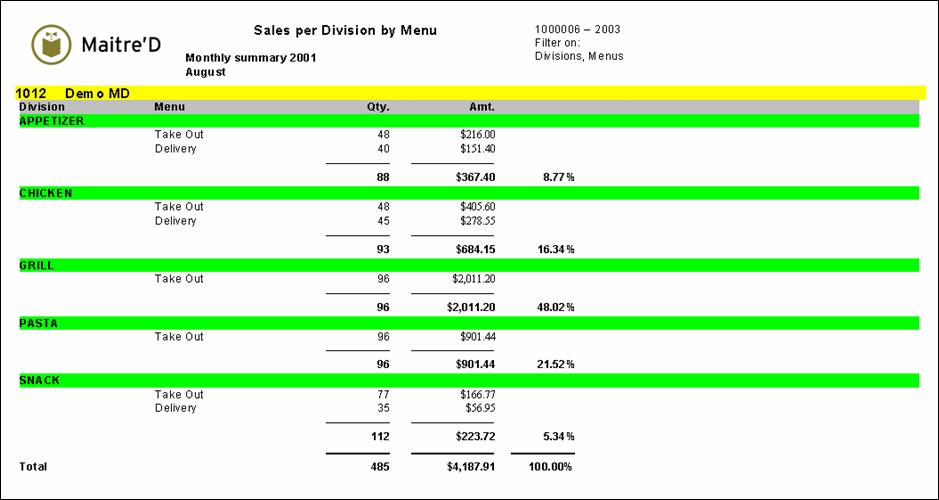Click the grand total amount $4,187.91
Viewport: 939px width, 500px height.
(471, 467)
